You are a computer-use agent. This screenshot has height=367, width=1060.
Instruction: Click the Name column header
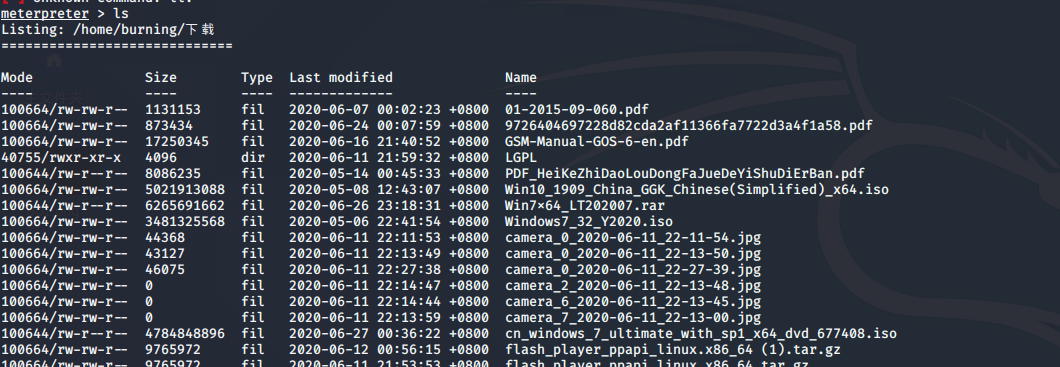tap(521, 78)
